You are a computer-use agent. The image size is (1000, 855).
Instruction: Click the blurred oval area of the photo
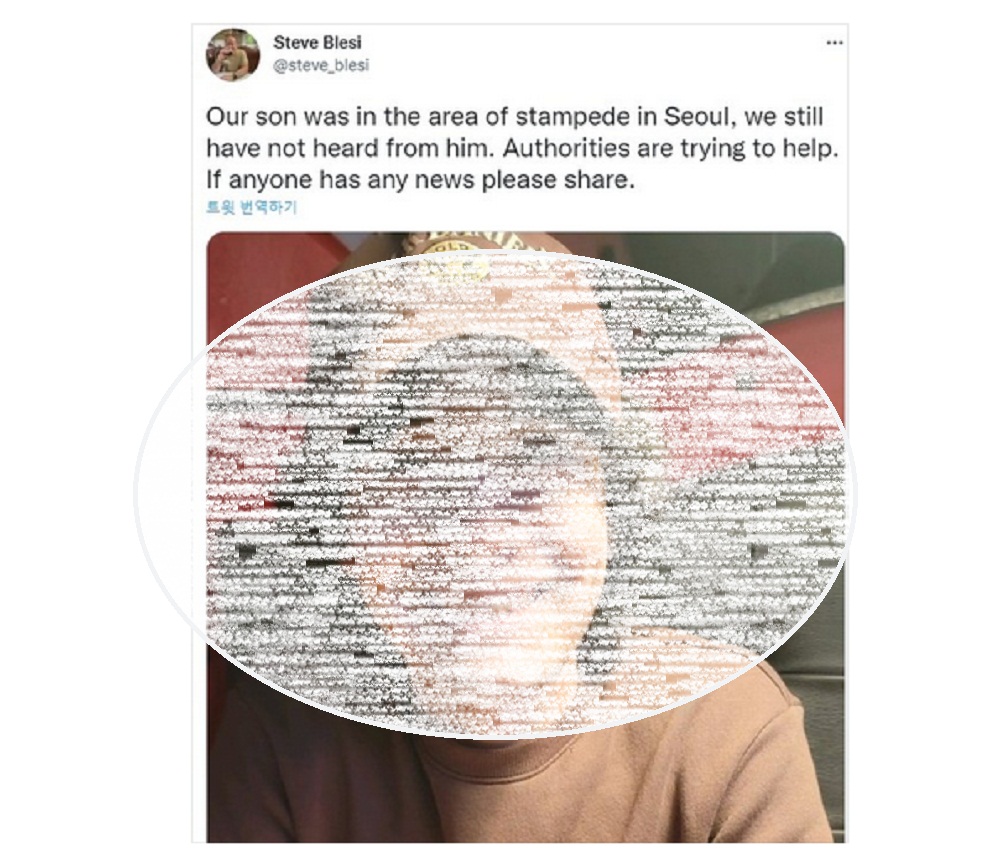(494, 494)
